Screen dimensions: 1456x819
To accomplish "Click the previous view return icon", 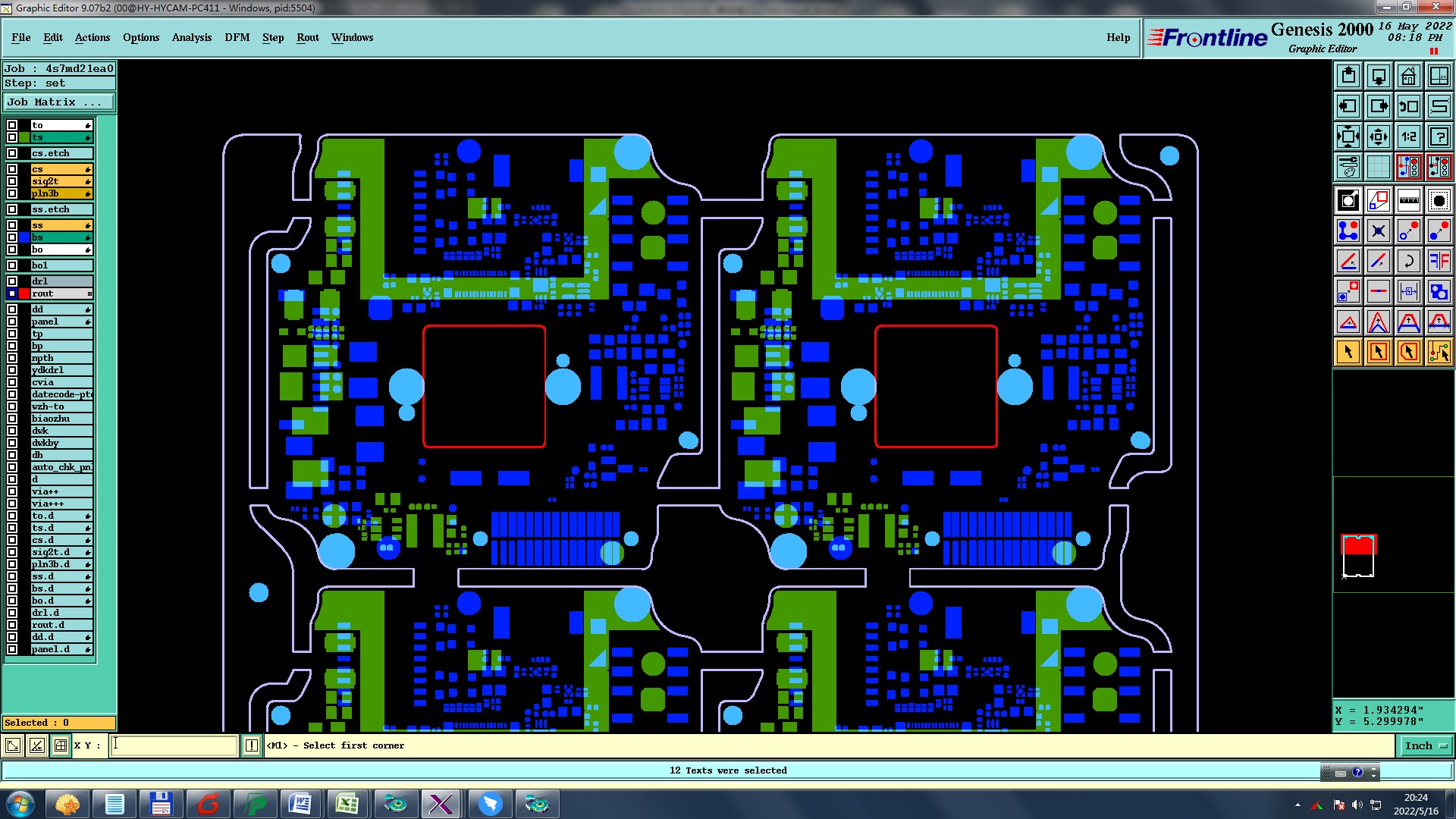I will [x=1409, y=106].
